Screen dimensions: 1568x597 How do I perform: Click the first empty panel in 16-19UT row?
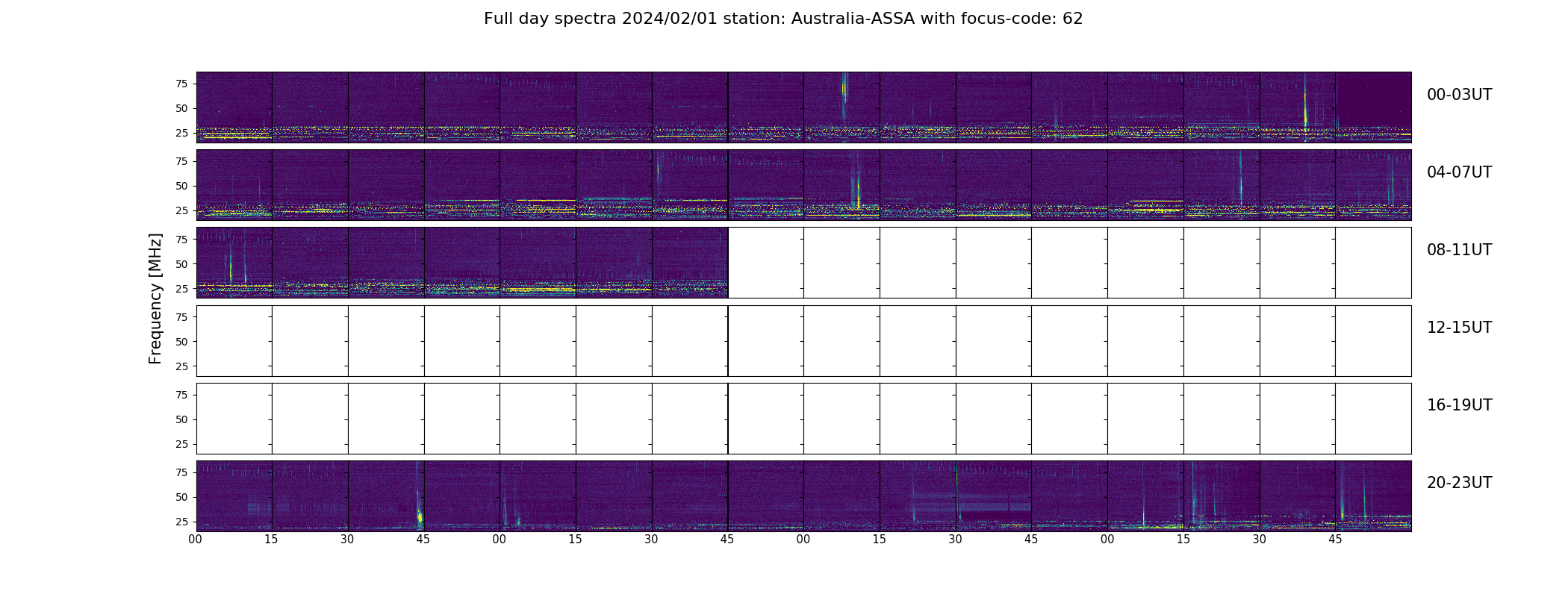234,418
